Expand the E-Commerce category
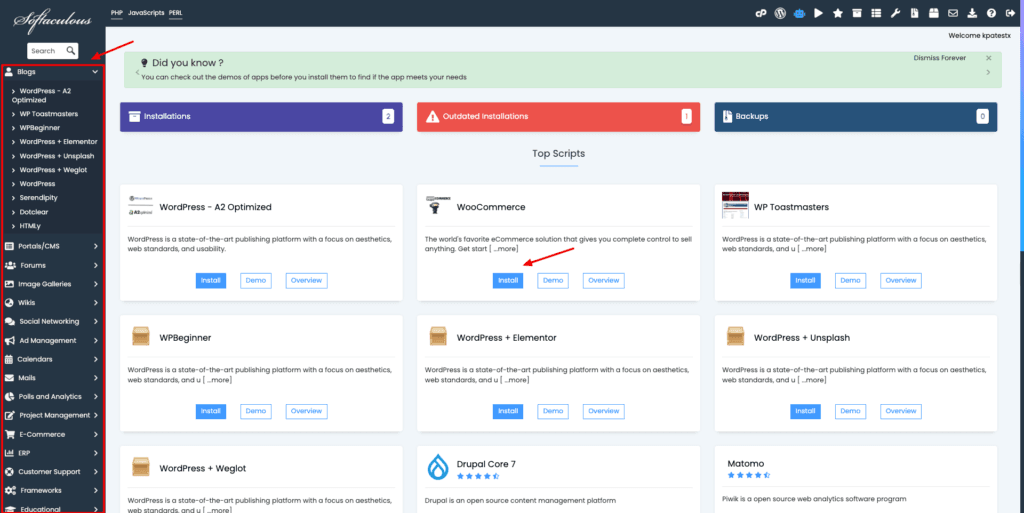The width and height of the screenshot is (1024, 513). point(52,434)
